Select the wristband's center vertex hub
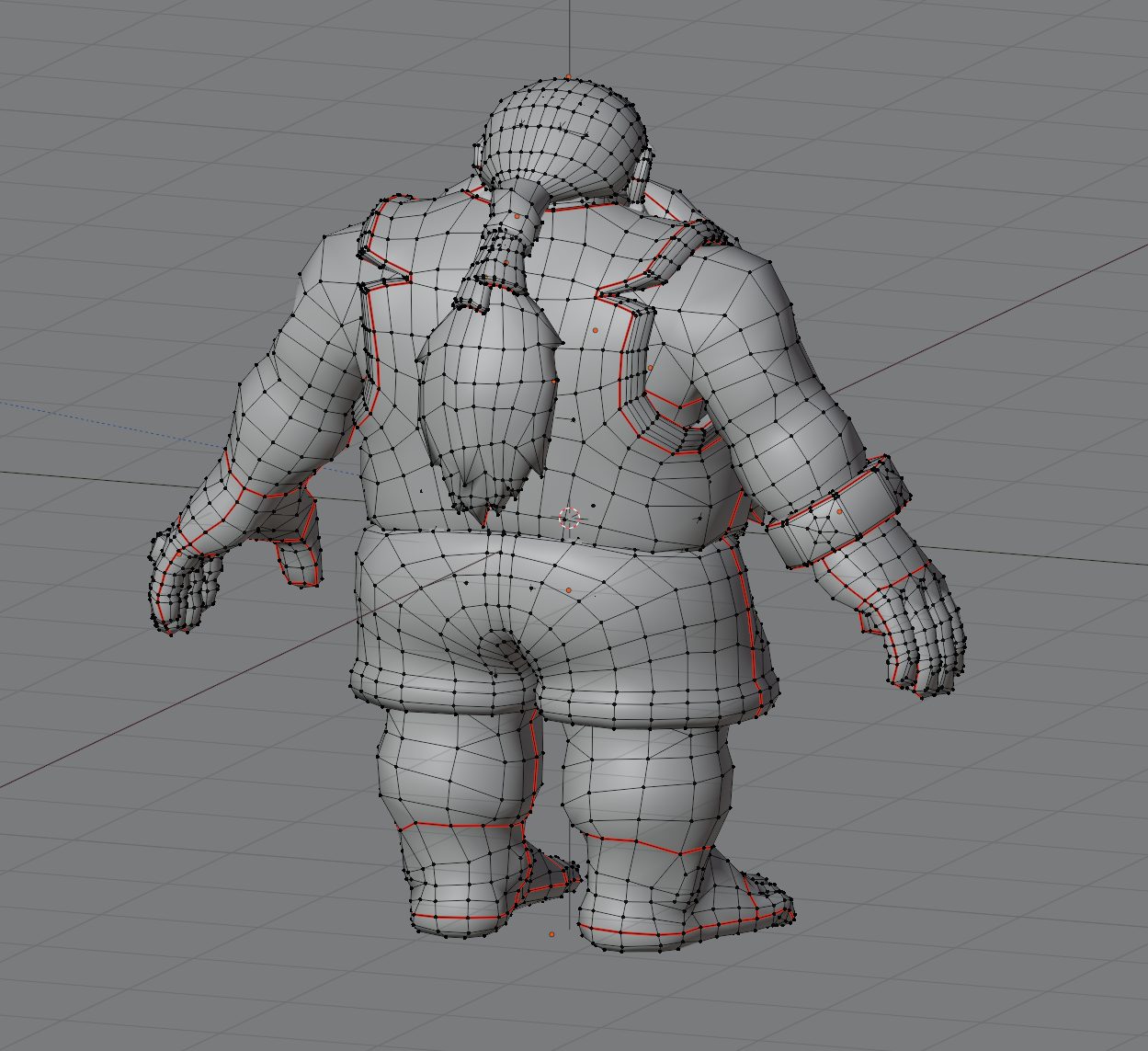 pos(822,531)
